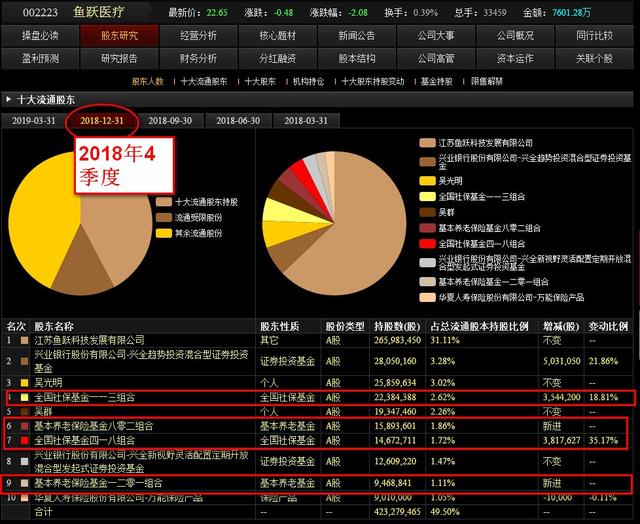The width and height of the screenshot is (640, 524).
Task: Go to 十大股东持股变动 section link
Action: (373, 81)
